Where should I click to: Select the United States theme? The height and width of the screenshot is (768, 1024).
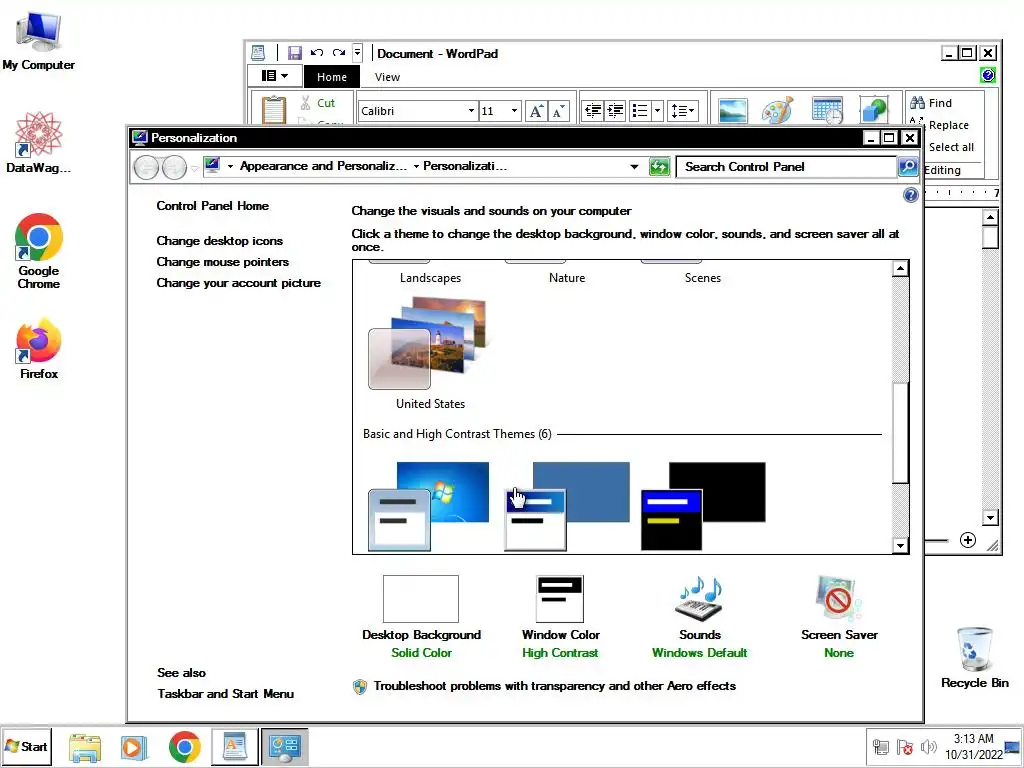429,353
